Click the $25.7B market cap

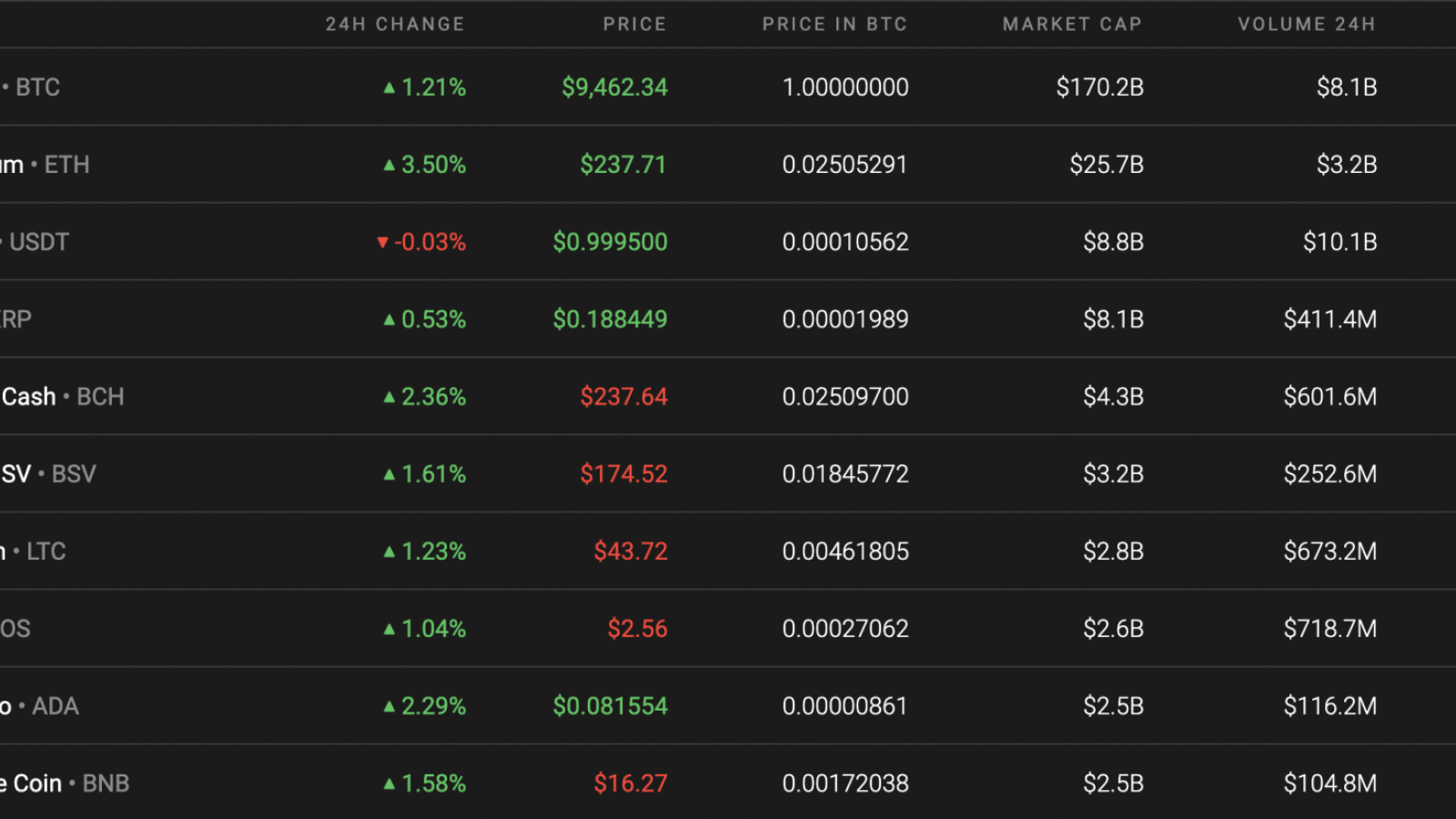point(1107,165)
